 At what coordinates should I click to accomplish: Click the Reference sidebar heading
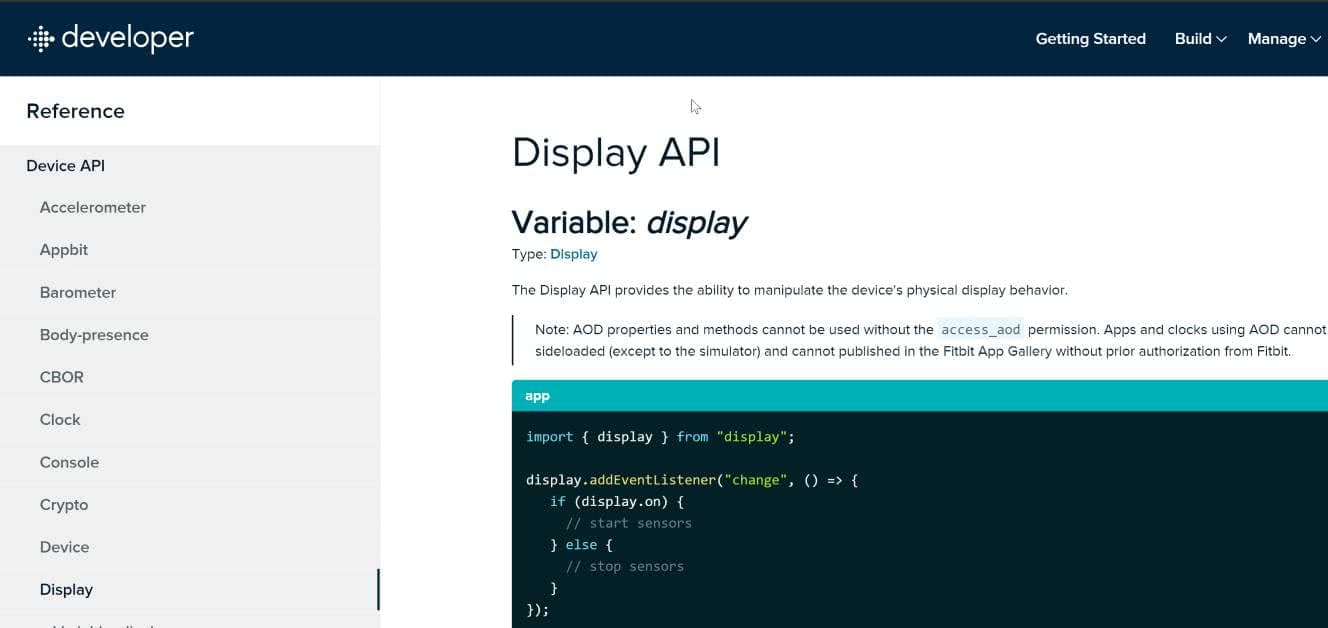[x=76, y=111]
